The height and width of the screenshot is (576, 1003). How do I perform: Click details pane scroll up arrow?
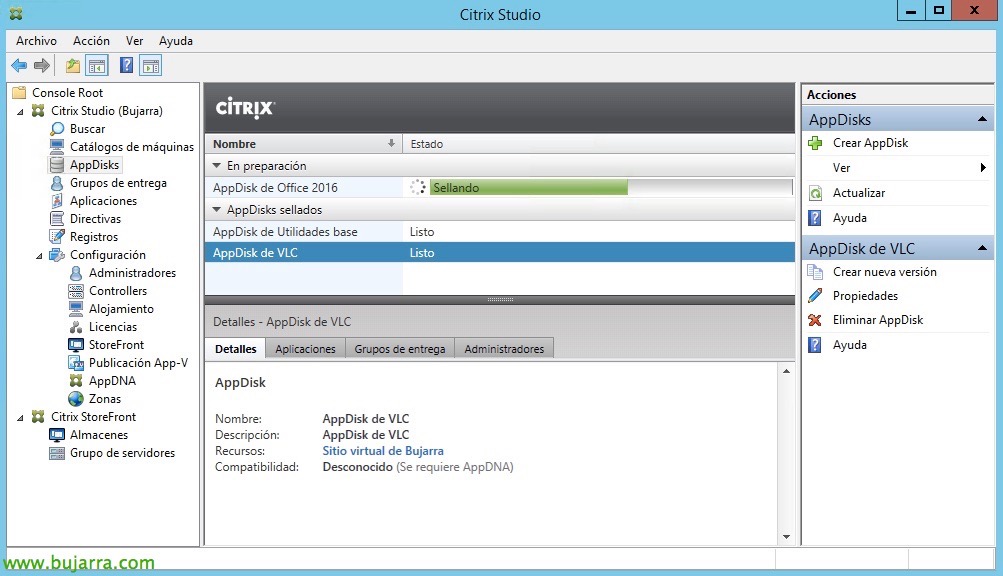[786, 371]
